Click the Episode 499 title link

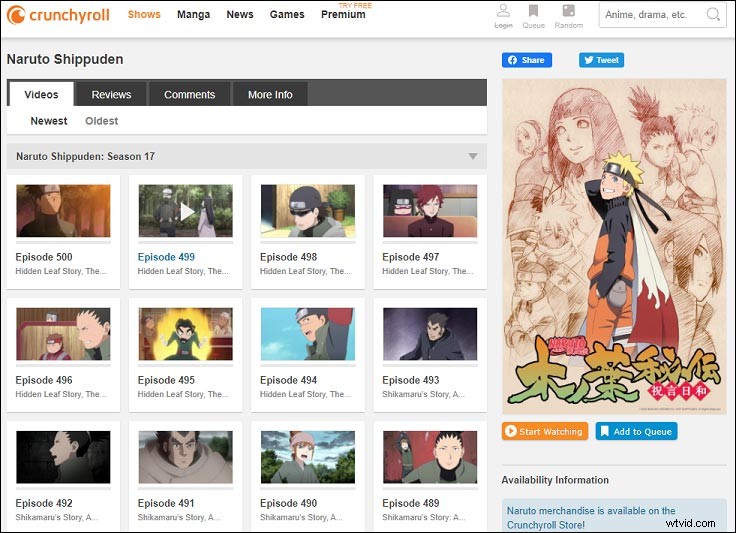click(x=166, y=257)
